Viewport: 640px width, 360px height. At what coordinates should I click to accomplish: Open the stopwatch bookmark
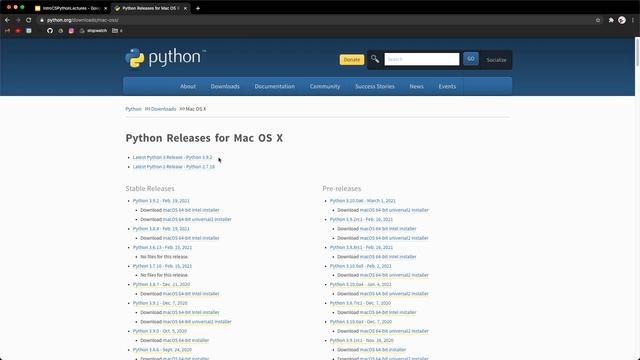pyautogui.click(x=93, y=31)
